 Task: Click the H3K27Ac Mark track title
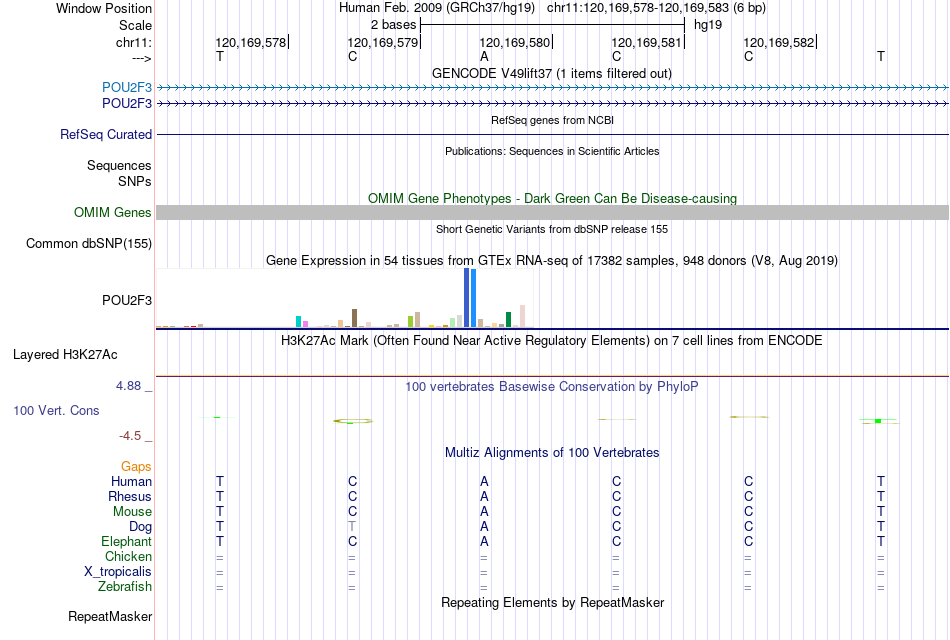552,341
